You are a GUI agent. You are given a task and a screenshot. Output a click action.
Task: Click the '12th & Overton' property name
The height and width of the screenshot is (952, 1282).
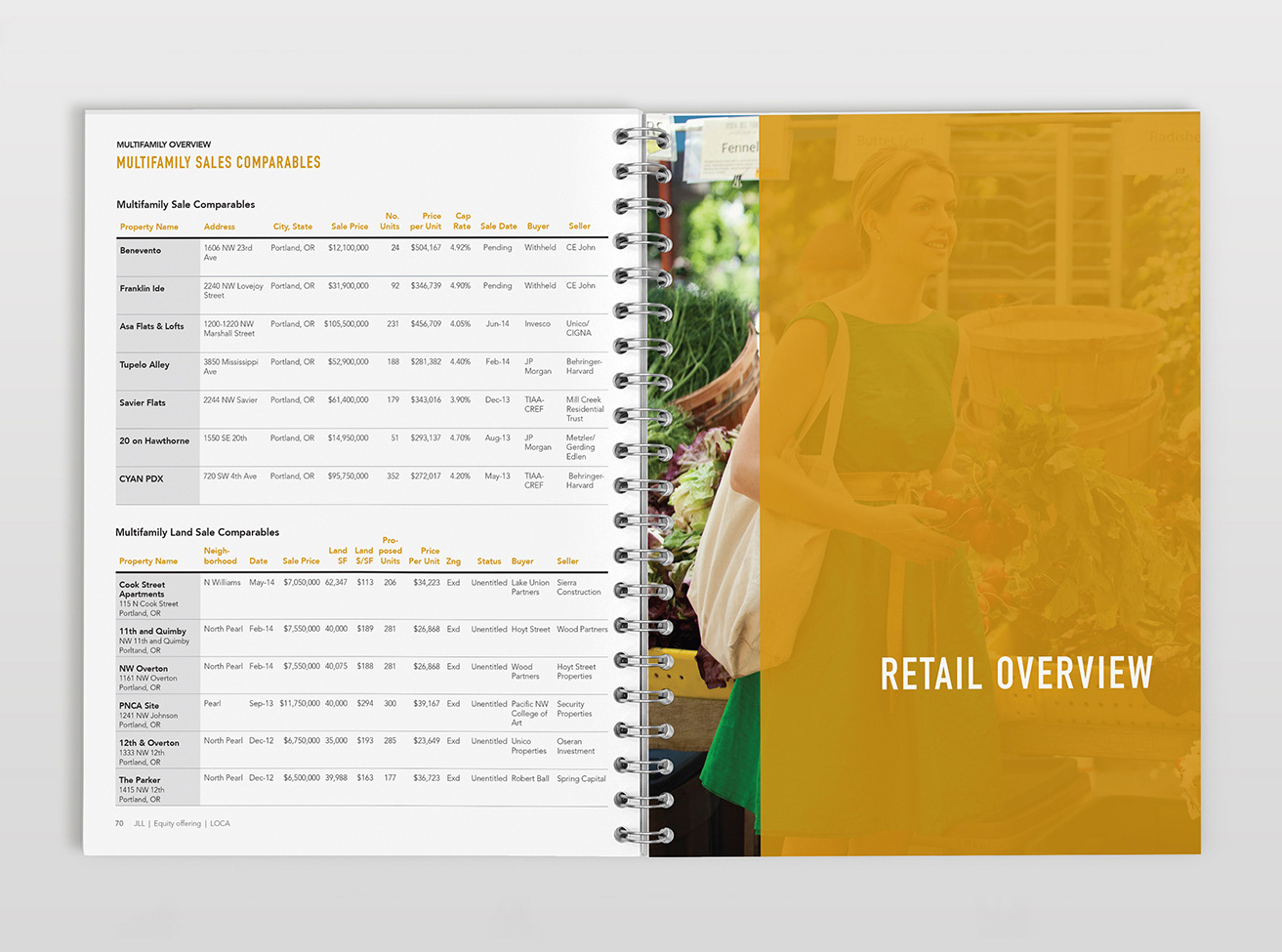click(x=149, y=743)
